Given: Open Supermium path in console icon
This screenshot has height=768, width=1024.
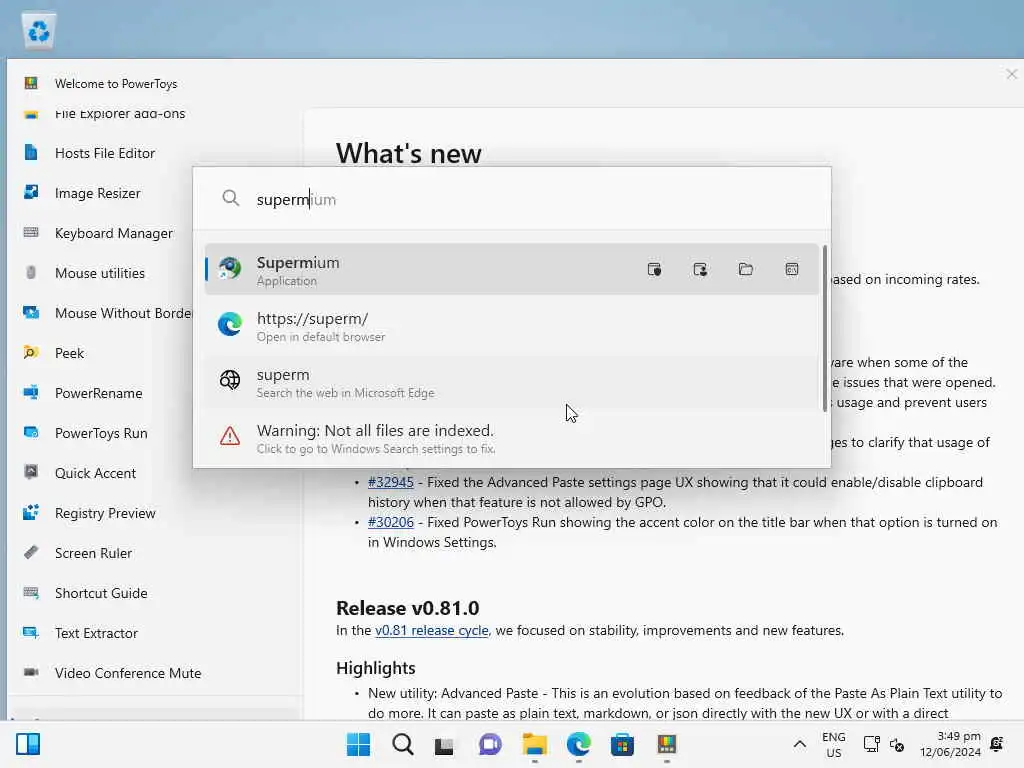Looking at the screenshot, I should [x=792, y=270].
